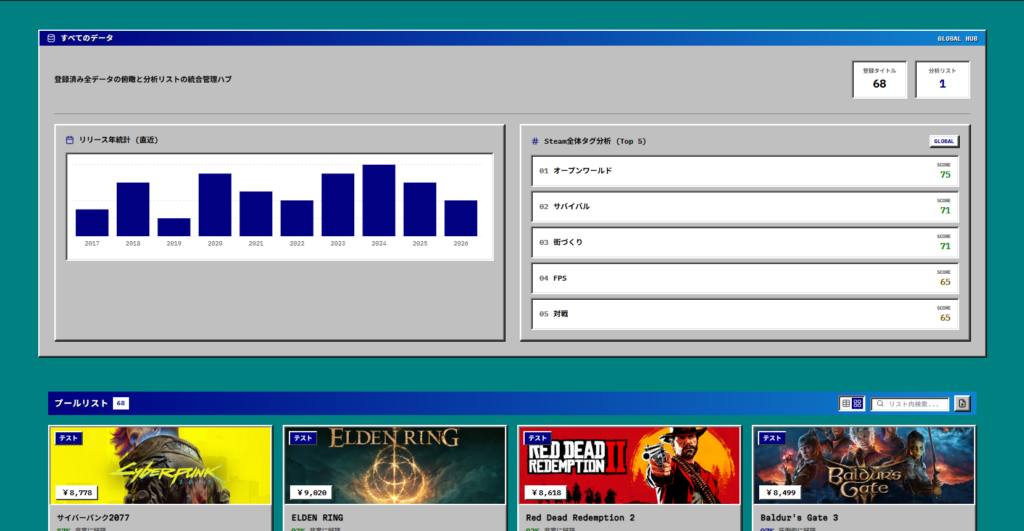Image resolution: width=1024 pixels, height=531 pixels.
Task: Click the 2022 bar in release chart
Action: [x=296, y=218]
